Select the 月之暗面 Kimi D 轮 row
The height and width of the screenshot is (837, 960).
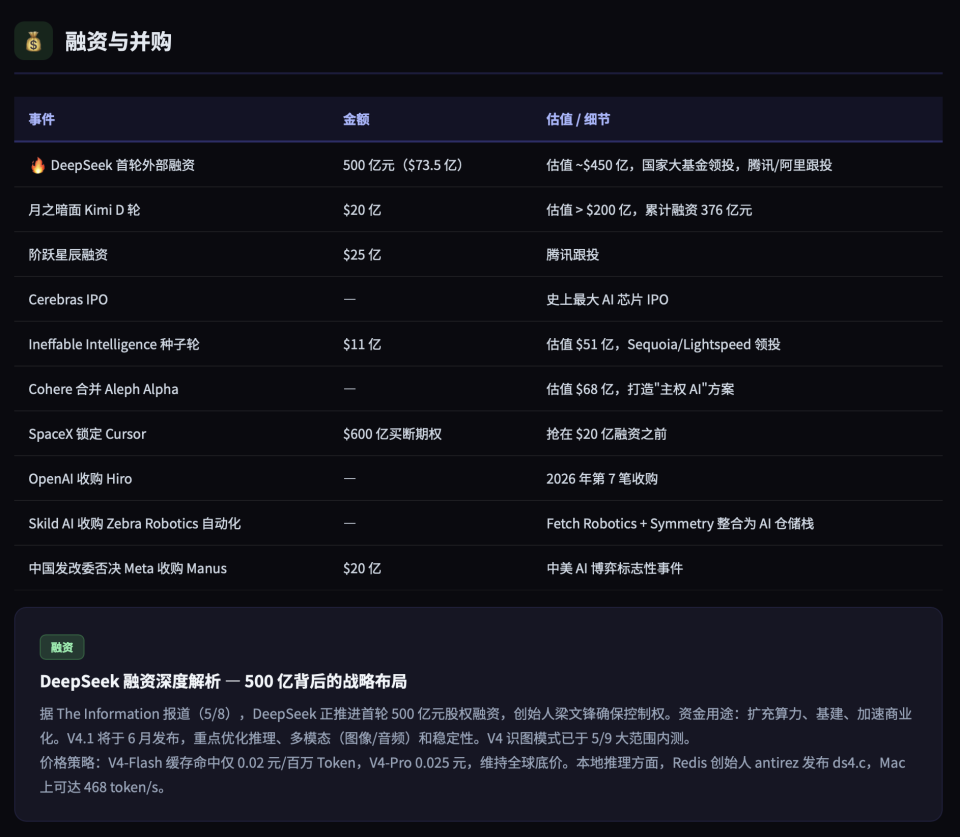[x=478, y=210]
